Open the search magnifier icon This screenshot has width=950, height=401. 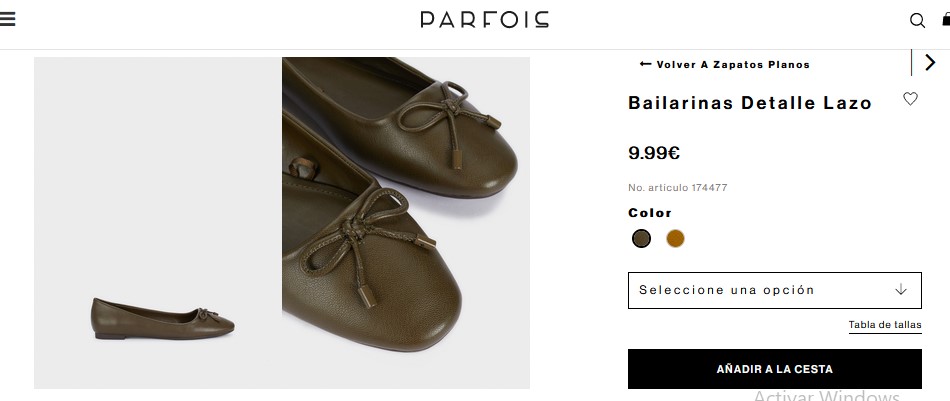[x=917, y=20]
